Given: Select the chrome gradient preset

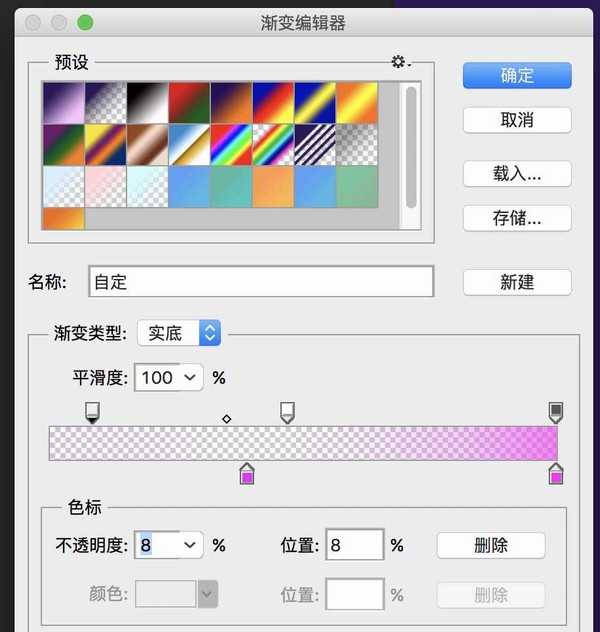Looking at the screenshot, I should click(x=189, y=145).
